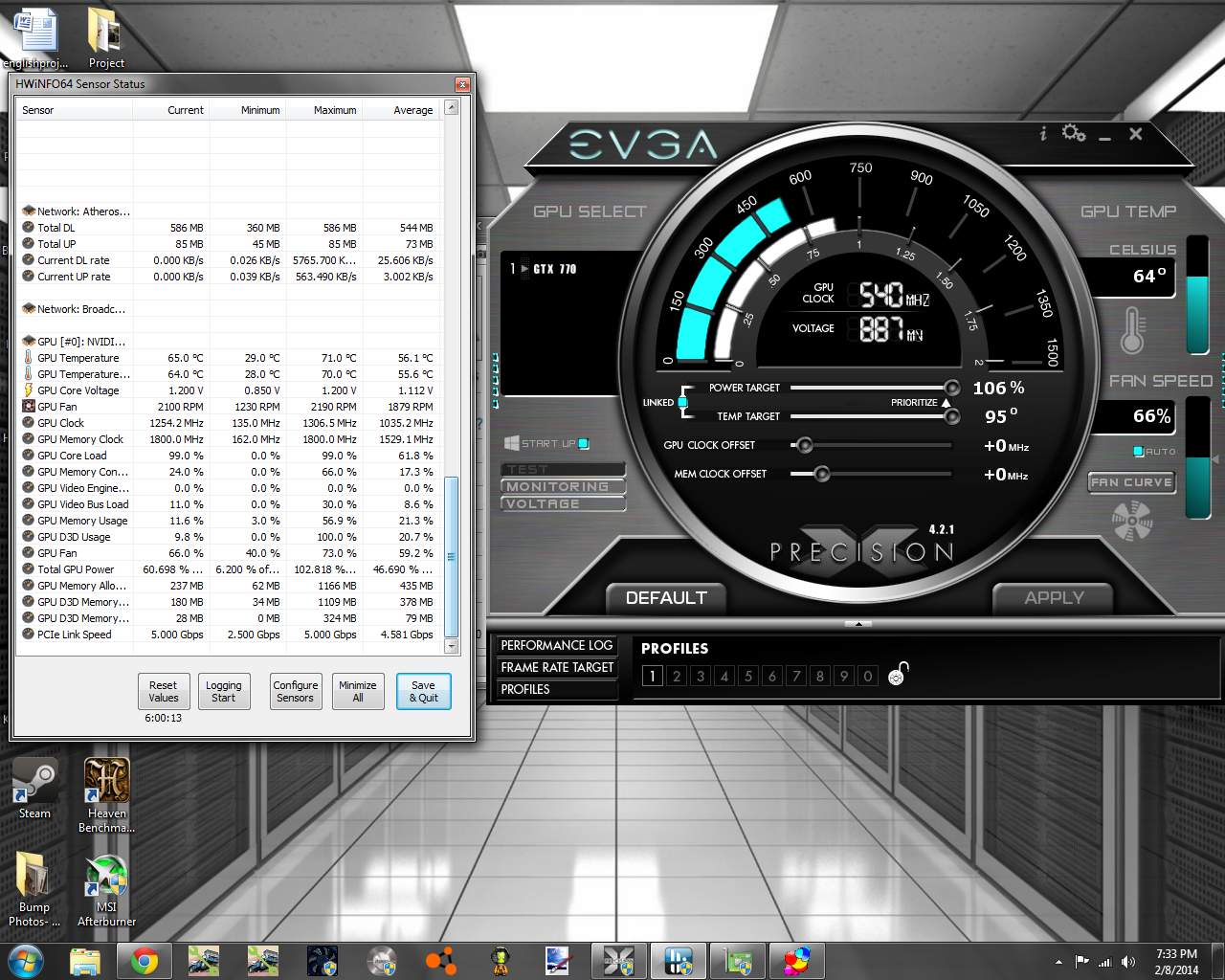Click Logging Start in HWiNFO

(x=224, y=691)
